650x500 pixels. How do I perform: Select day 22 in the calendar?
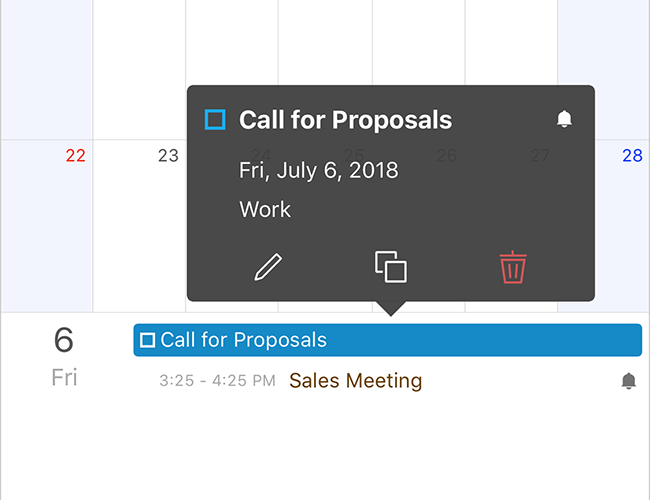click(x=76, y=156)
